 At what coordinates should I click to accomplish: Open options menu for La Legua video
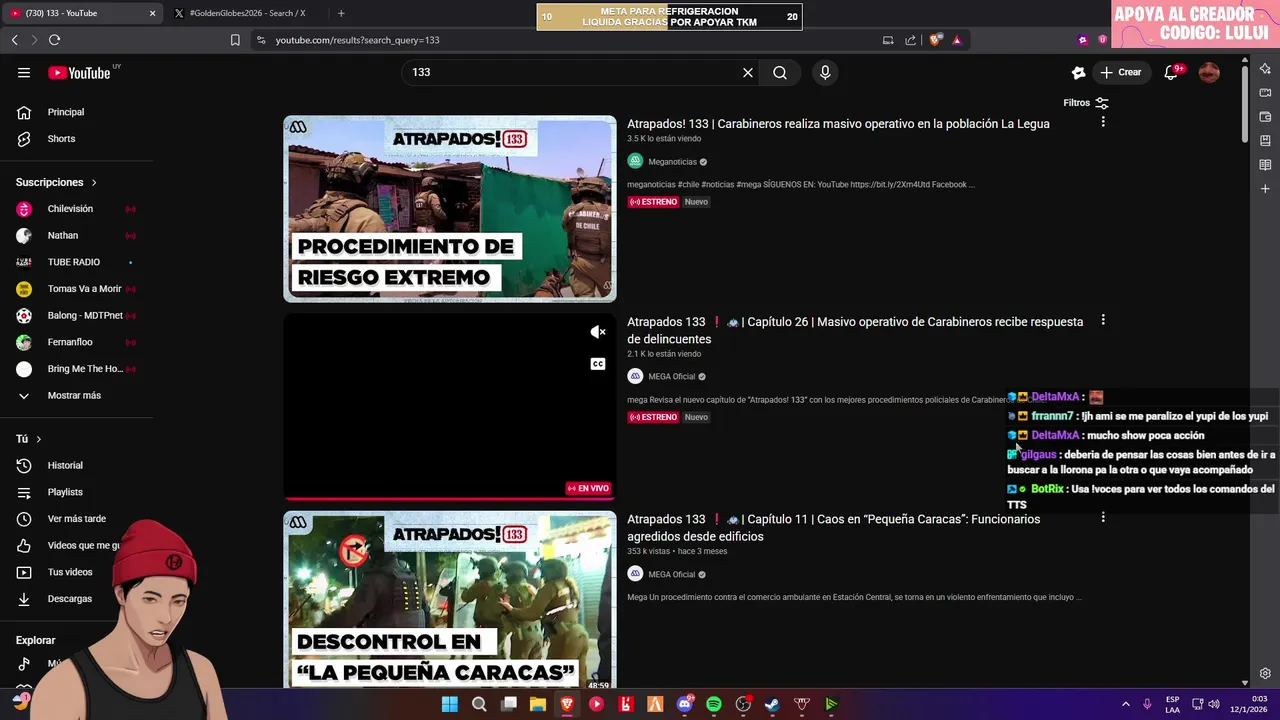click(x=1103, y=122)
